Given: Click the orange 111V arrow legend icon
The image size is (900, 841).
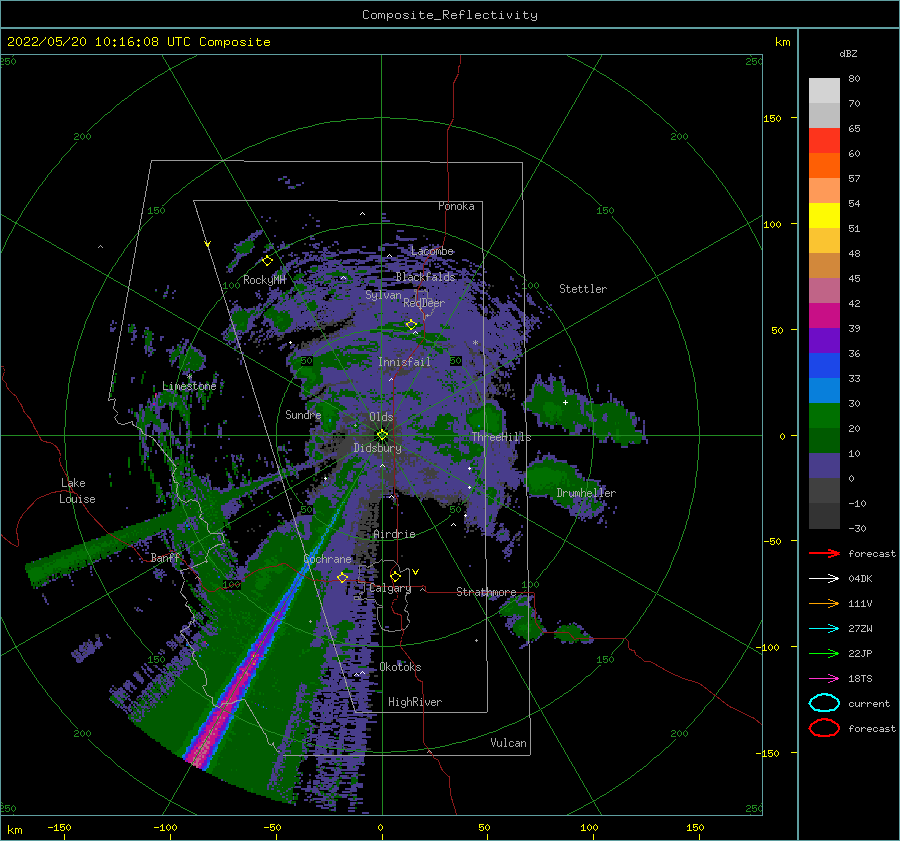Looking at the screenshot, I should (x=824, y=603).
